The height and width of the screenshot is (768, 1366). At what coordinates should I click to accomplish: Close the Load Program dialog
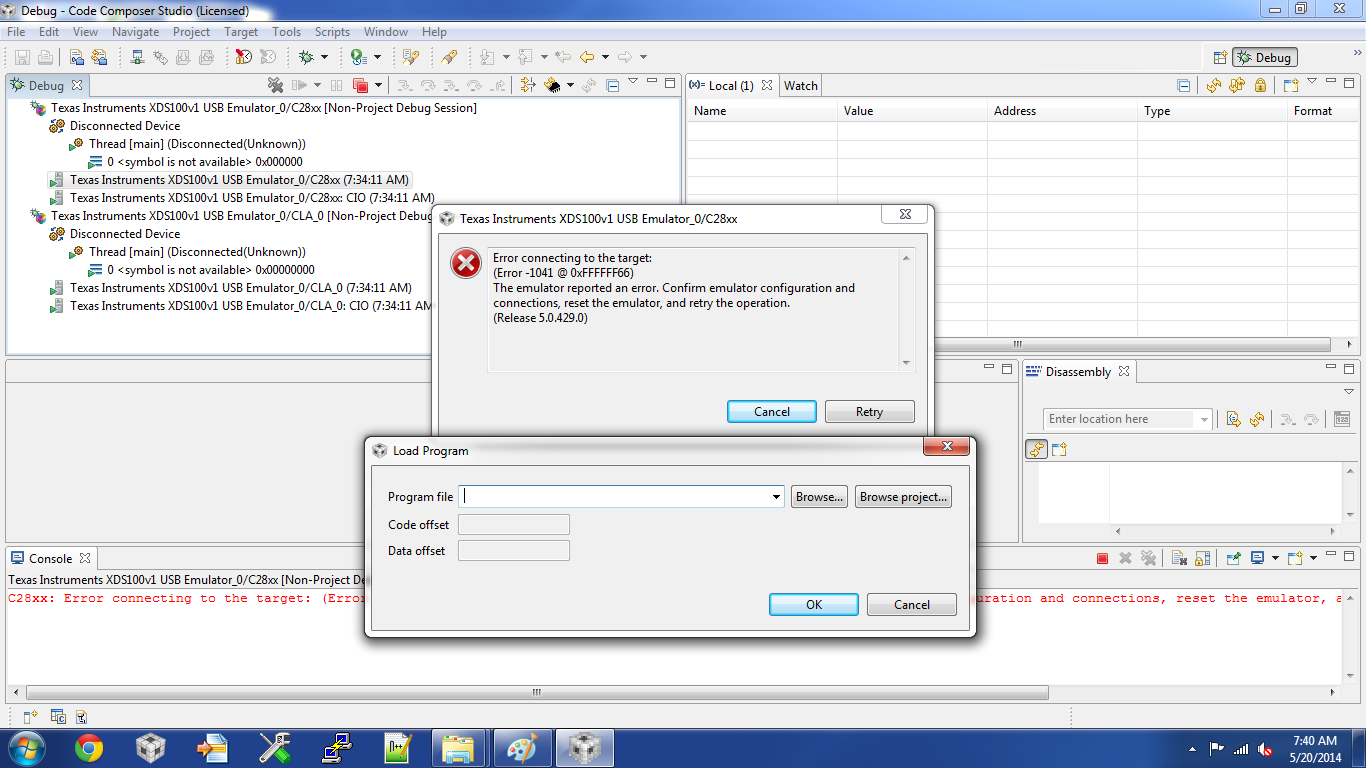(946, 446)
